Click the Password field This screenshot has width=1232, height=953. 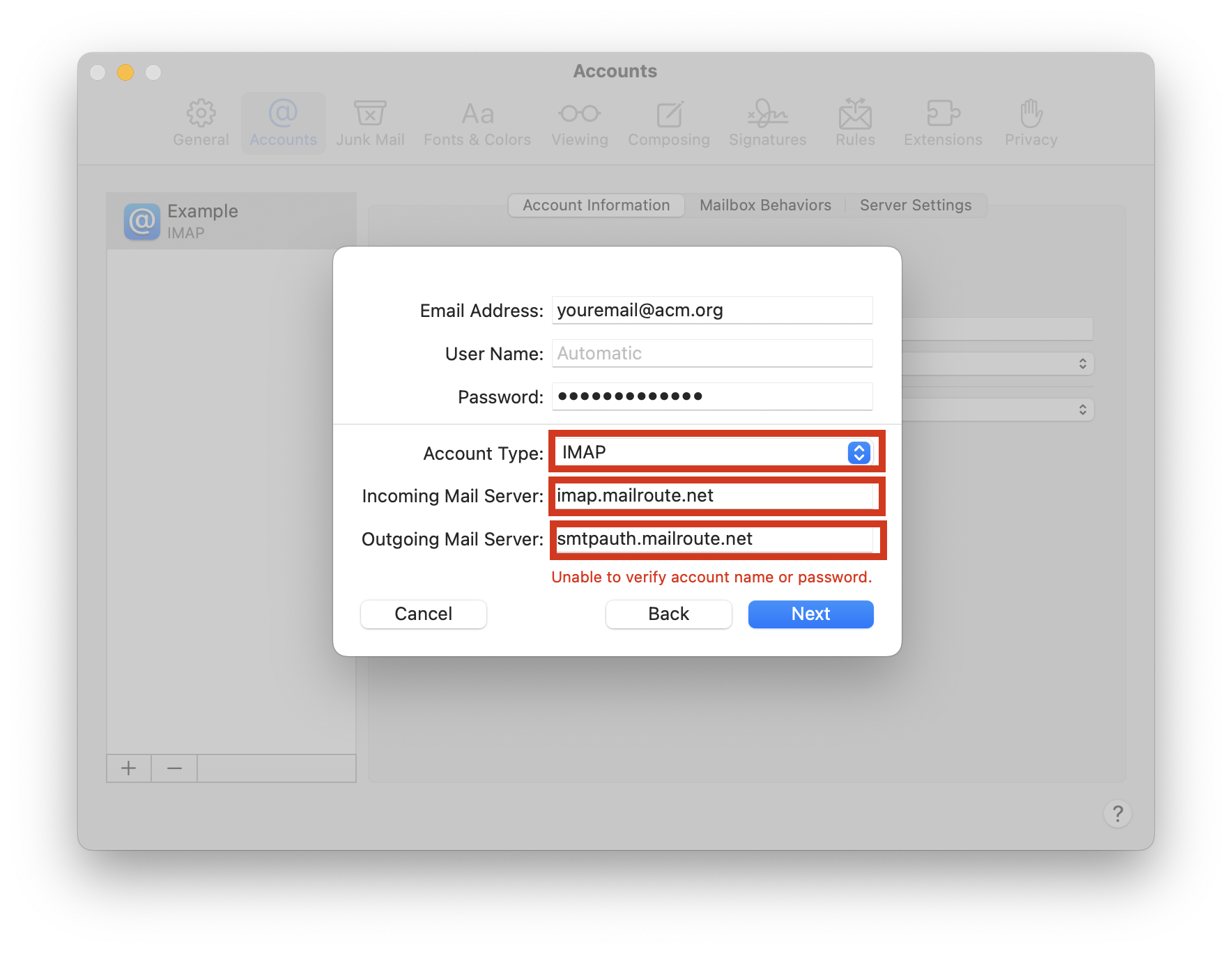pos(712,396)
